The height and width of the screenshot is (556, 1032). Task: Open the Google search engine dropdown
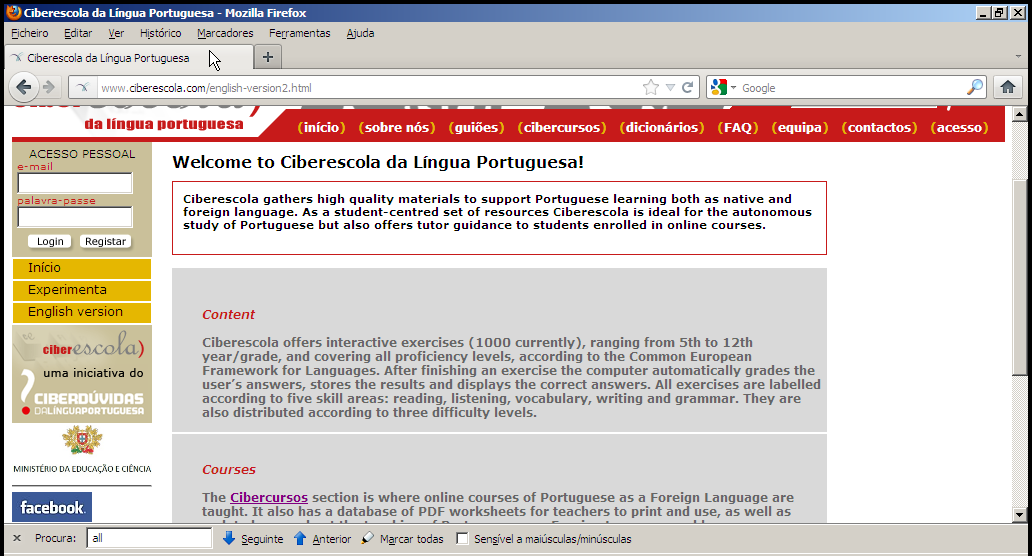tap(723, 88)
